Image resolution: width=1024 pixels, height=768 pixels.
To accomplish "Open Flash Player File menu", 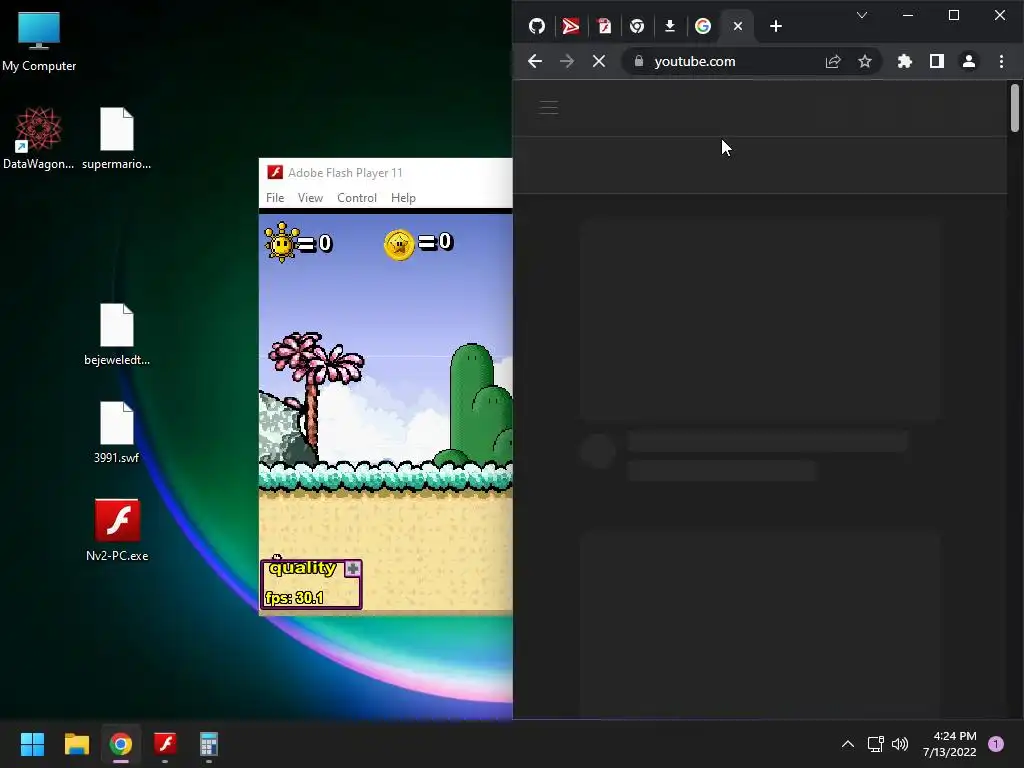I will 275,198.
